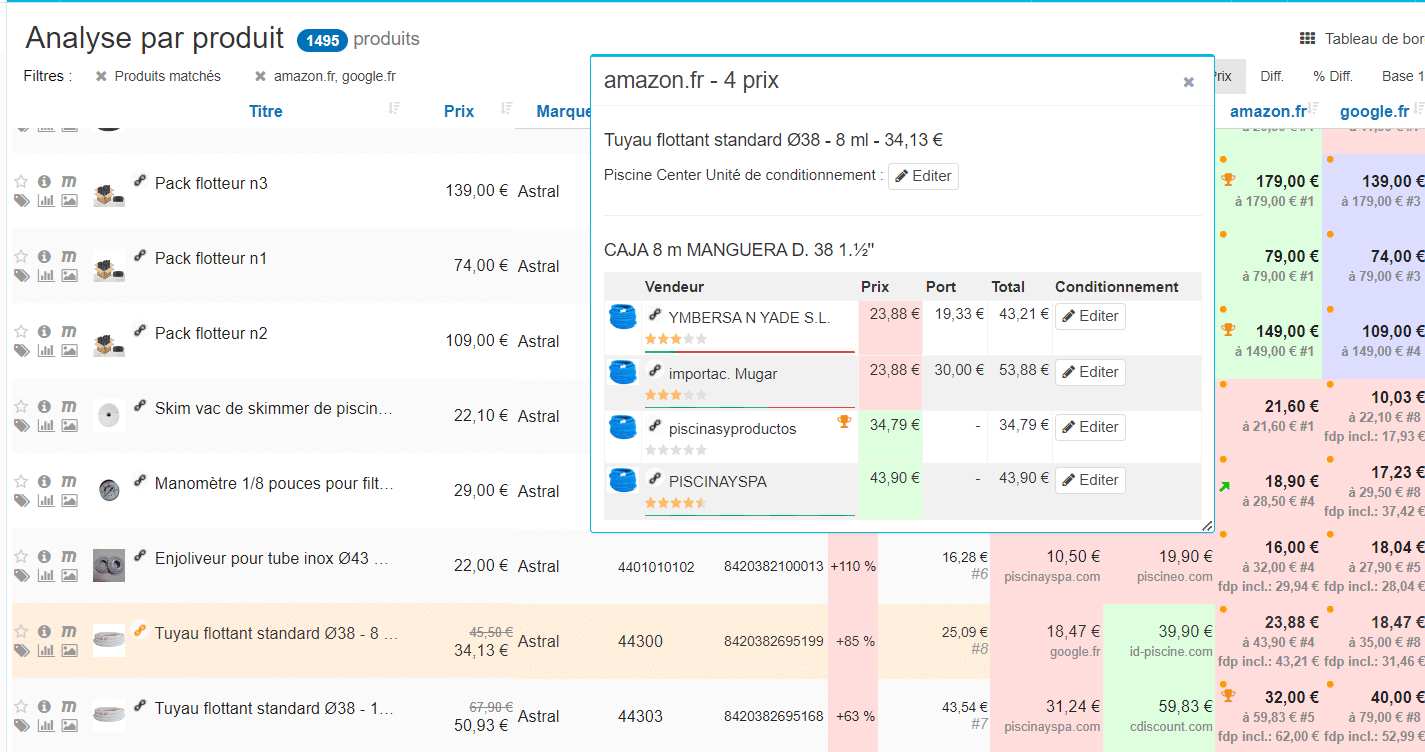The height and width of the screenshot is (752, 1425).
Task: Open the Skim vac product thumbnail
Action: tap(108, 415)
